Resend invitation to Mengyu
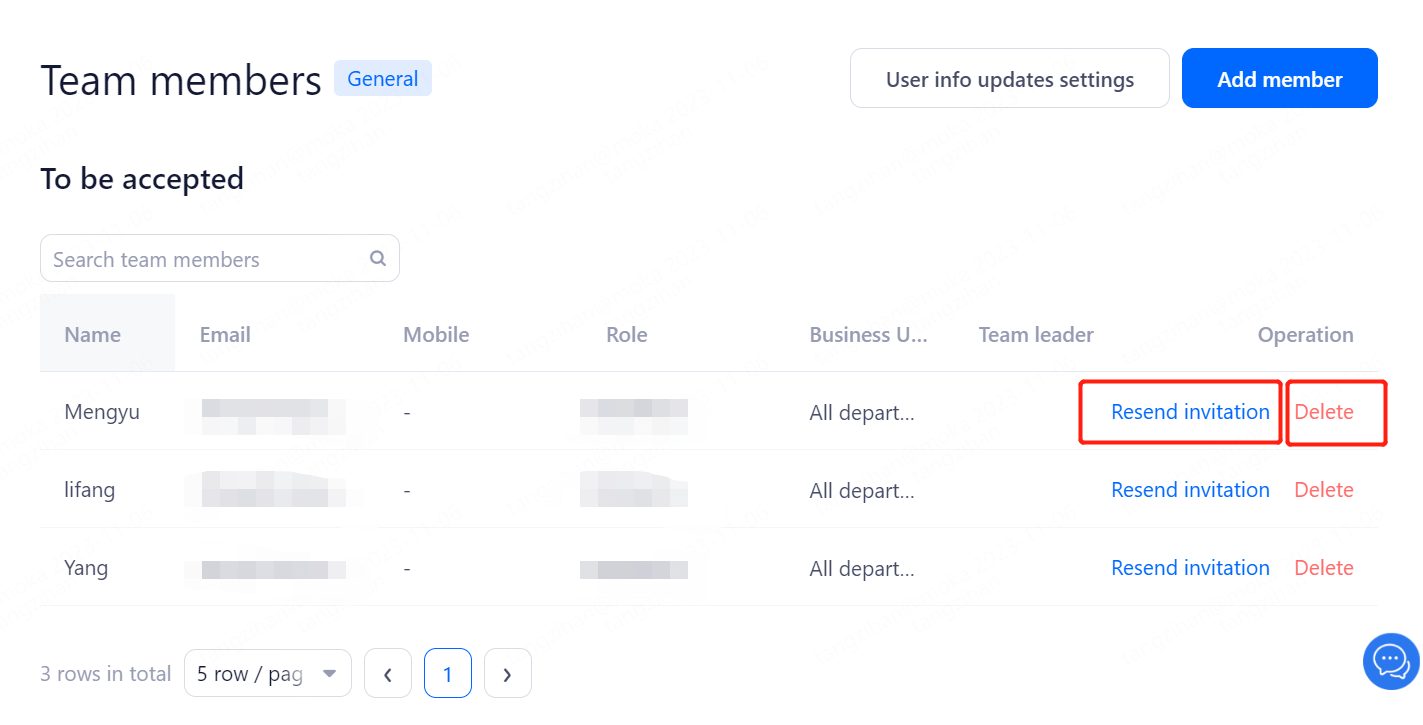 [1190, 412]
